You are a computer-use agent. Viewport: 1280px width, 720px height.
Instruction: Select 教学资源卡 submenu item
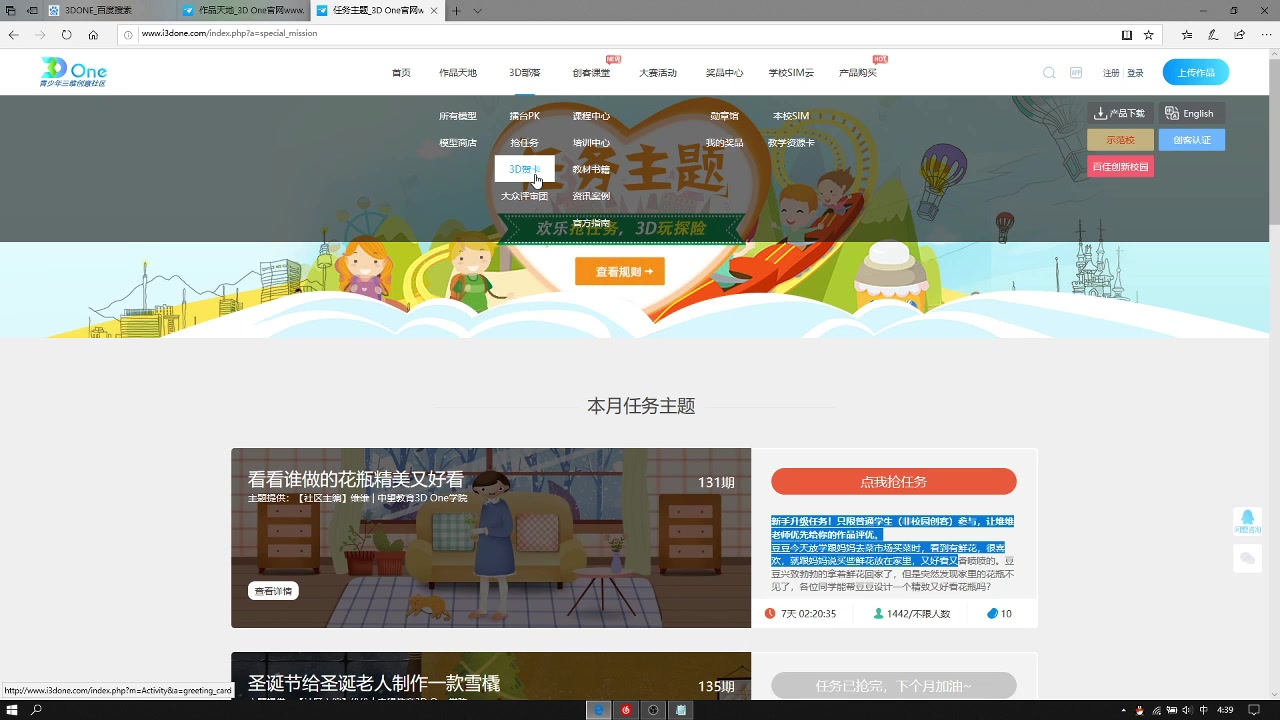791,143
